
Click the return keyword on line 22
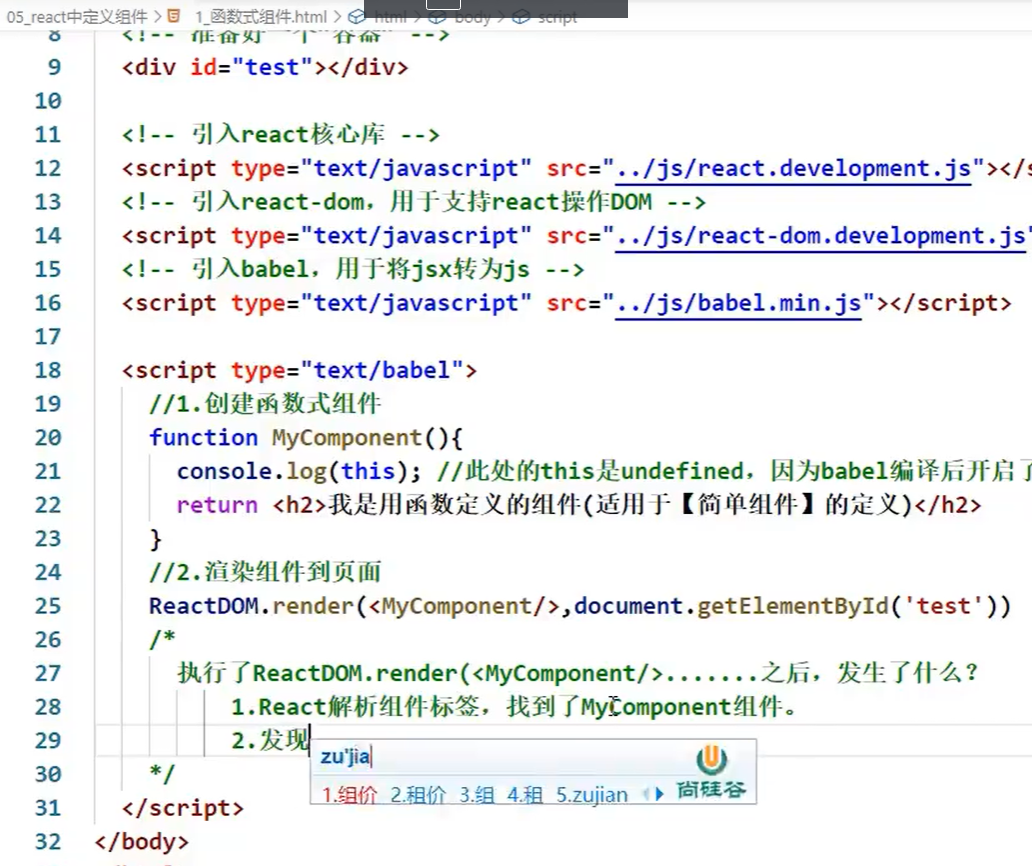(217, 505)
